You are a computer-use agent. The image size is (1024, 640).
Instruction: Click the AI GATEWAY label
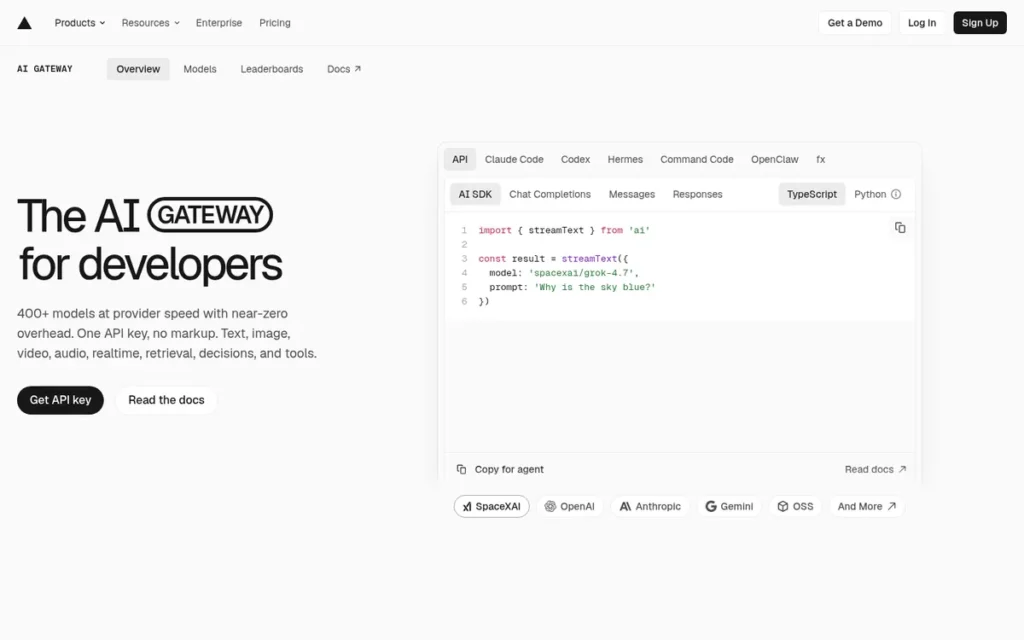[44, 69]
